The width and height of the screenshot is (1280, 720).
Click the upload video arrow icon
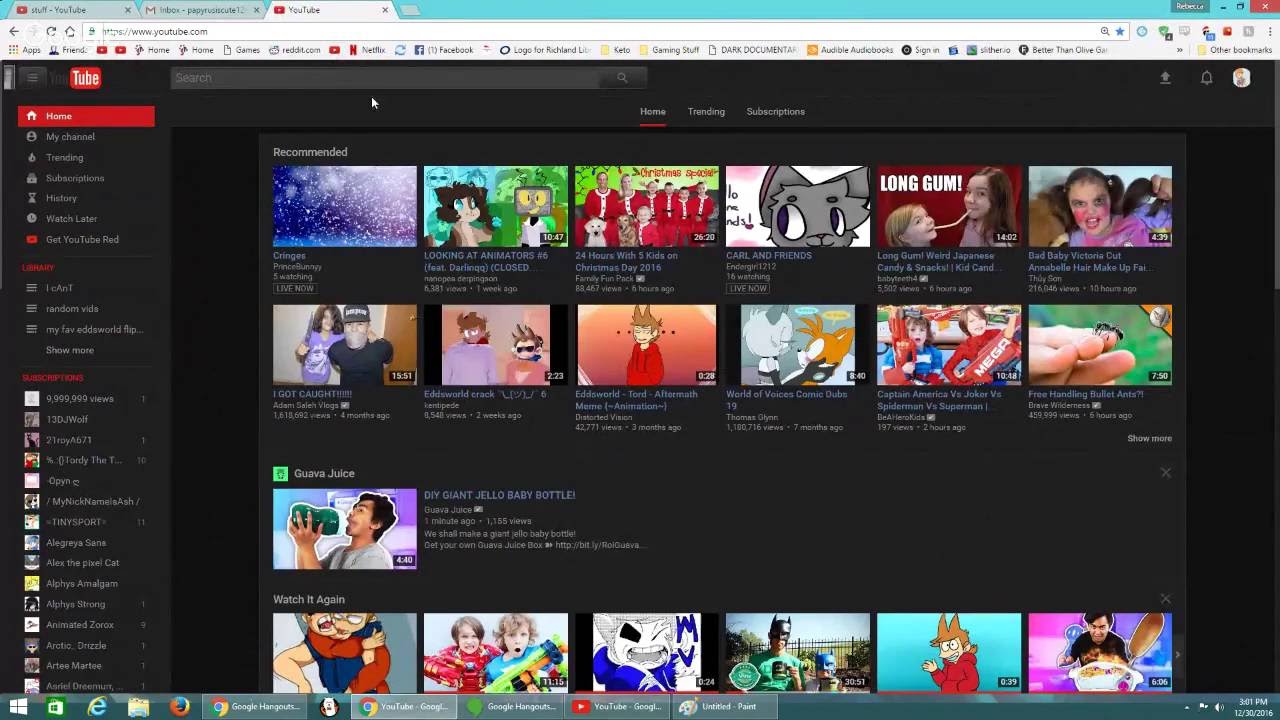(x=1165, y=78)
